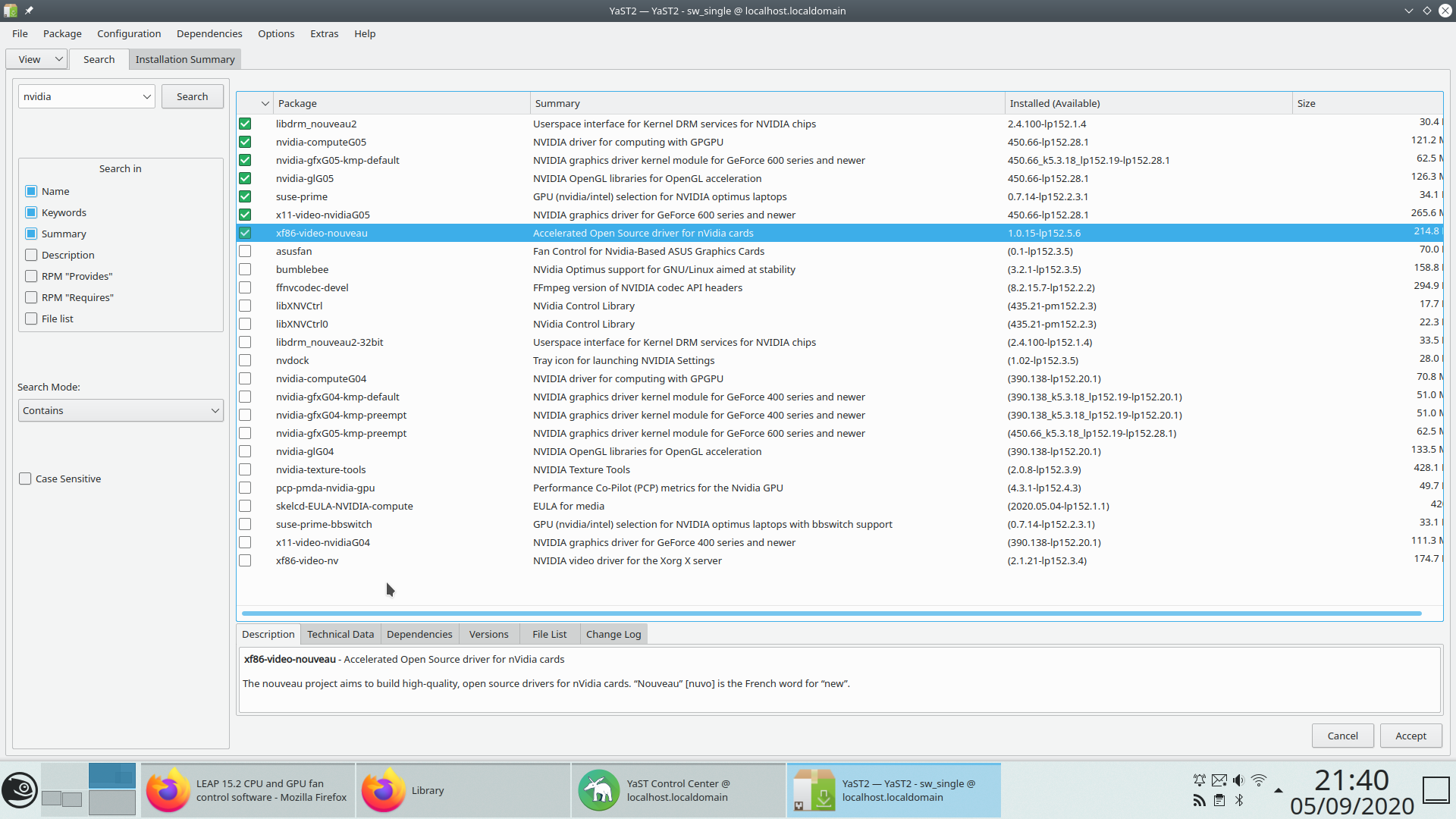Switch to the lower-right virtual desktop in pager

coord(112,802)
